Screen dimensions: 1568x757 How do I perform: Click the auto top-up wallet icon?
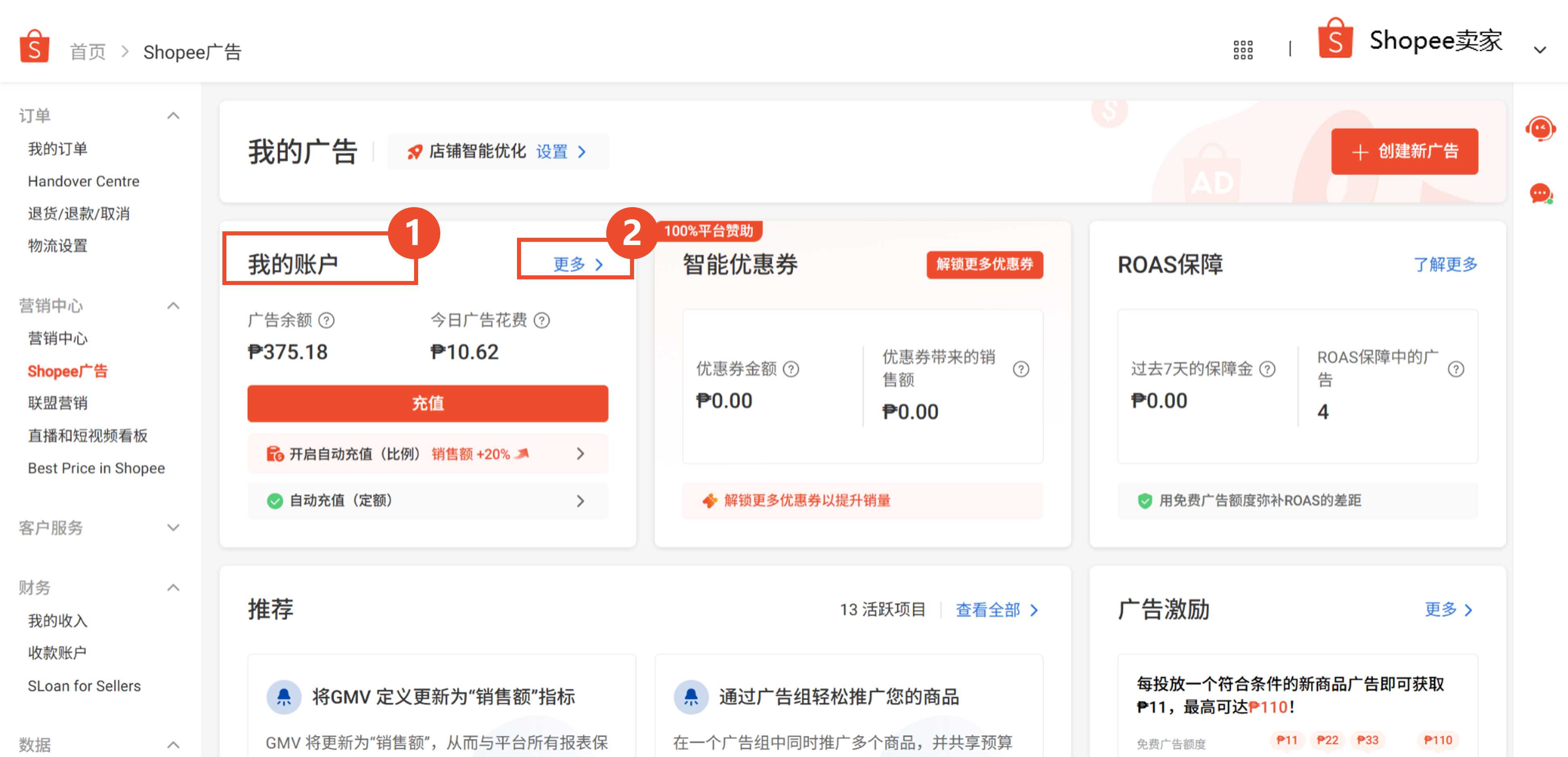pos(274,454)
